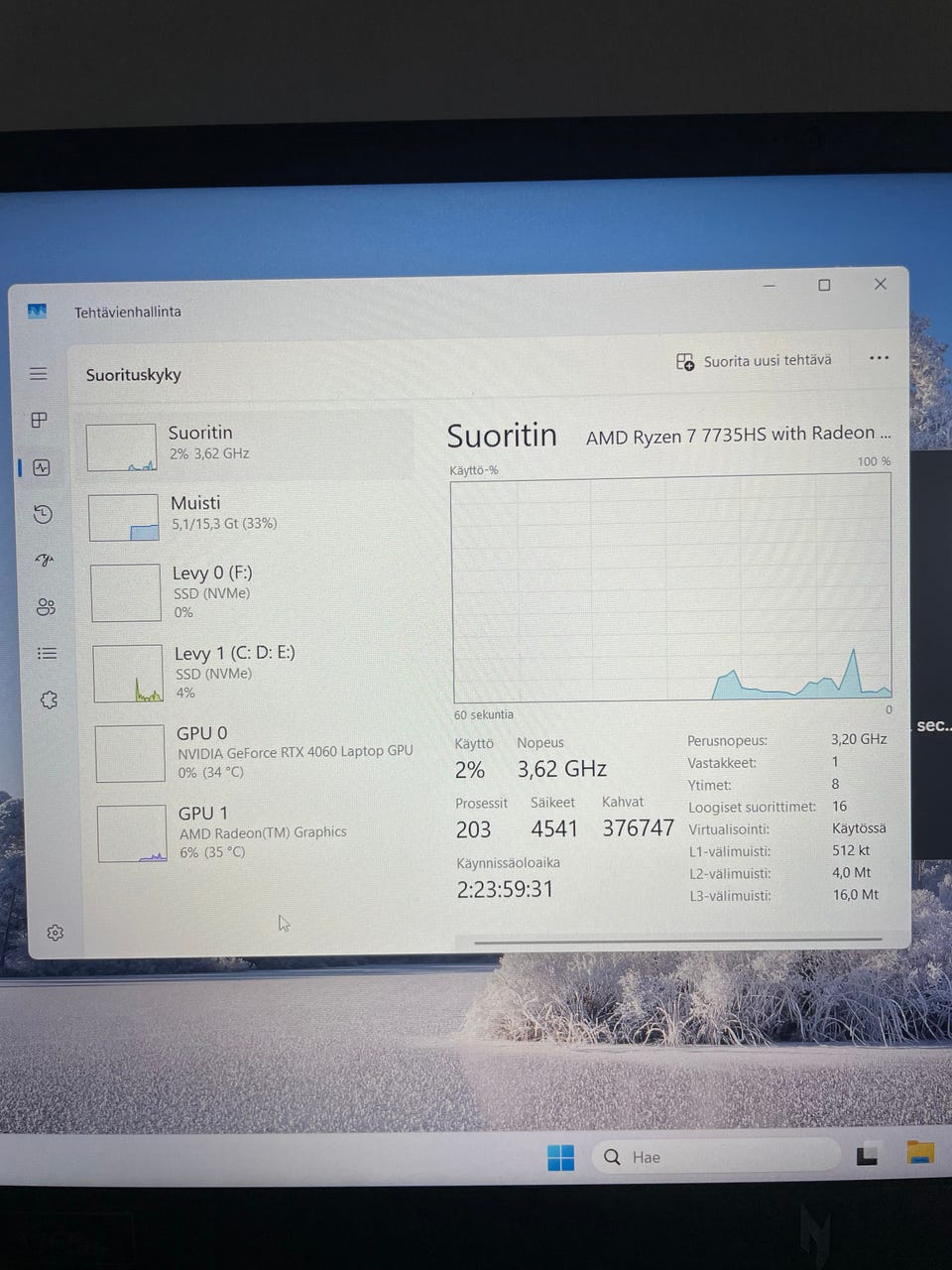Minimize the Task Manager window
The width and height of the screenshot is (952, 1270).
pos(769,286)
